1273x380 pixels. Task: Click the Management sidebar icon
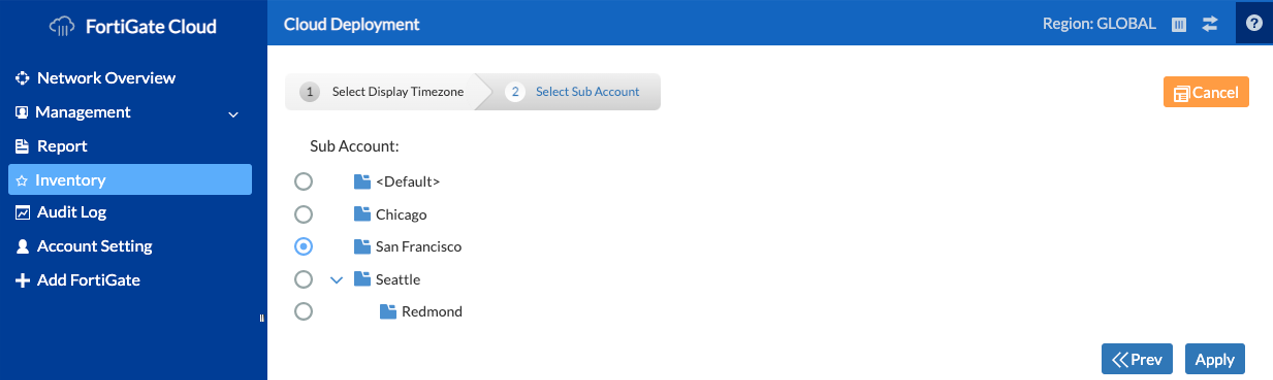click(x=21, y=112)
